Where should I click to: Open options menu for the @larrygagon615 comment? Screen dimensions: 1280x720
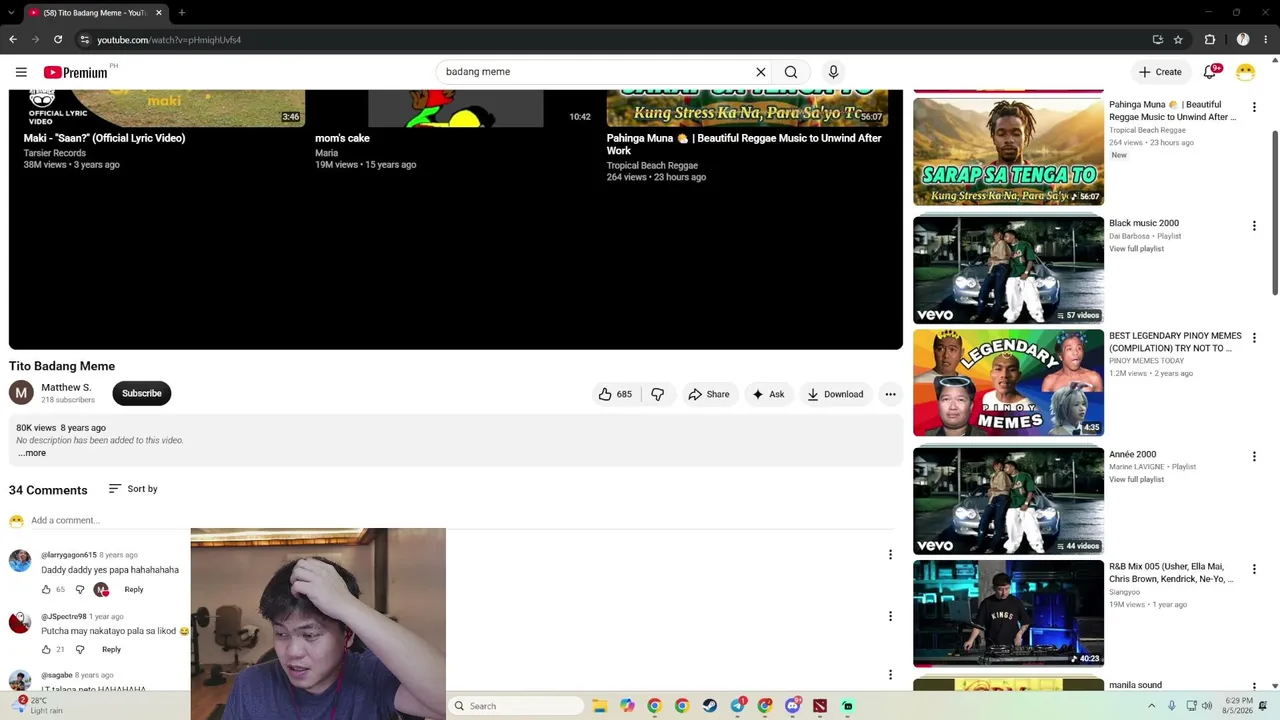tap(890, 555)
